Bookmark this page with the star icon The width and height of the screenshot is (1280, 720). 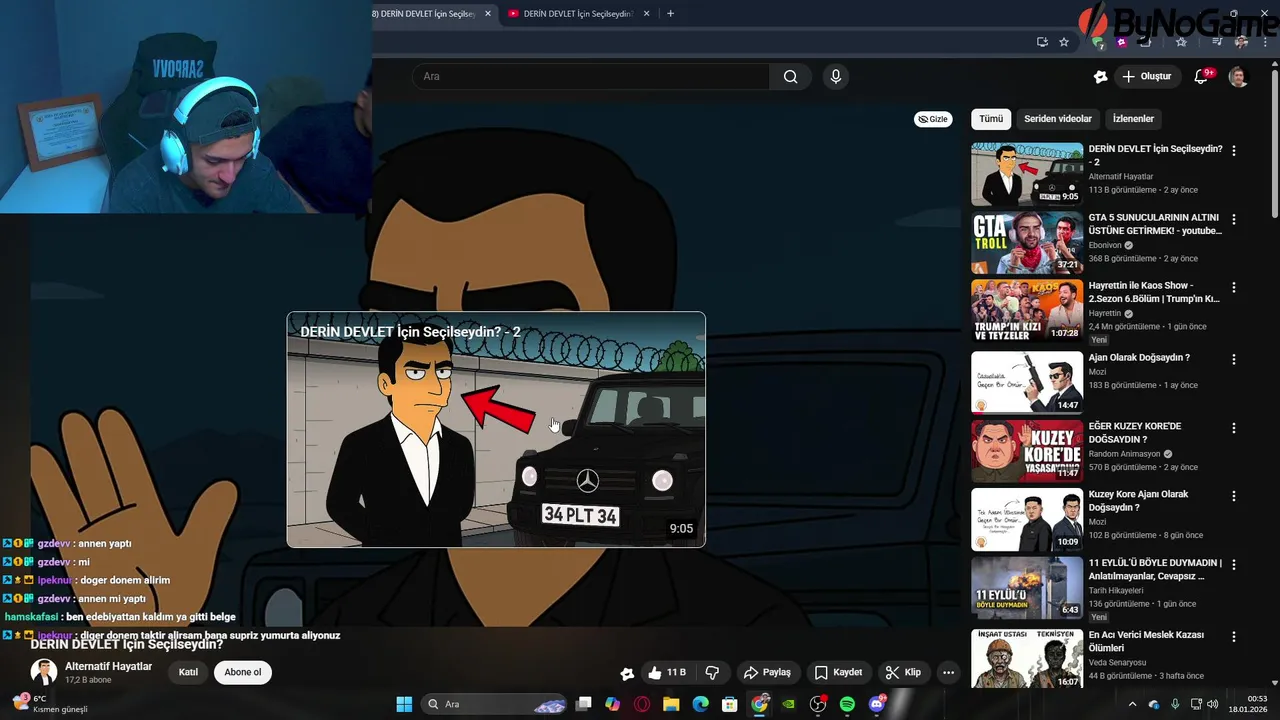1064,42
